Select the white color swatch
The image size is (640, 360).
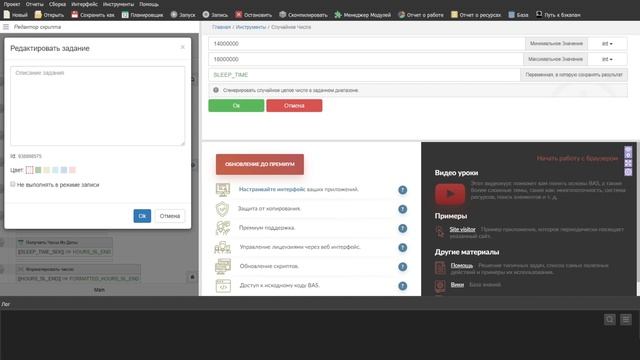click(x=29, y=170)
